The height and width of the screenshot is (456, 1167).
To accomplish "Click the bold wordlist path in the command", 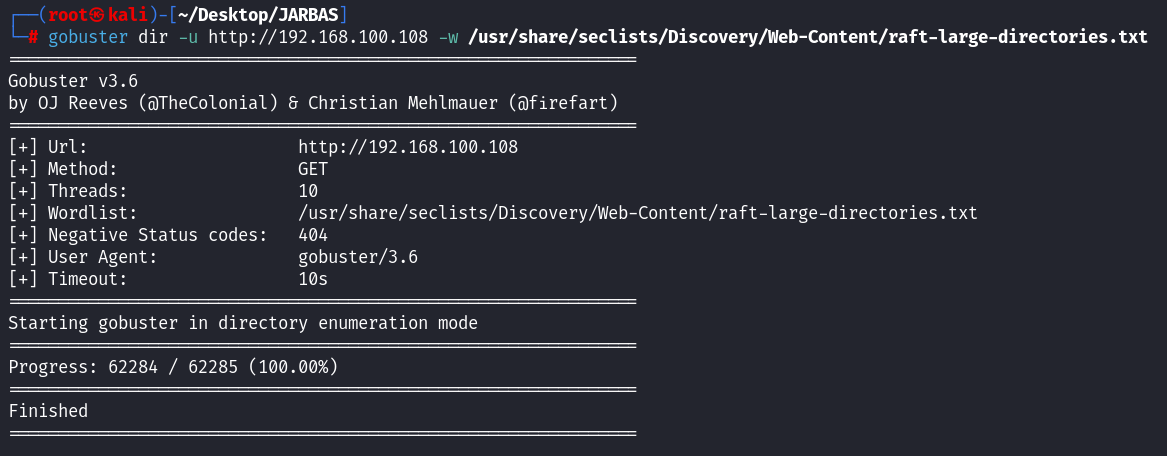I will pos(807,37).
